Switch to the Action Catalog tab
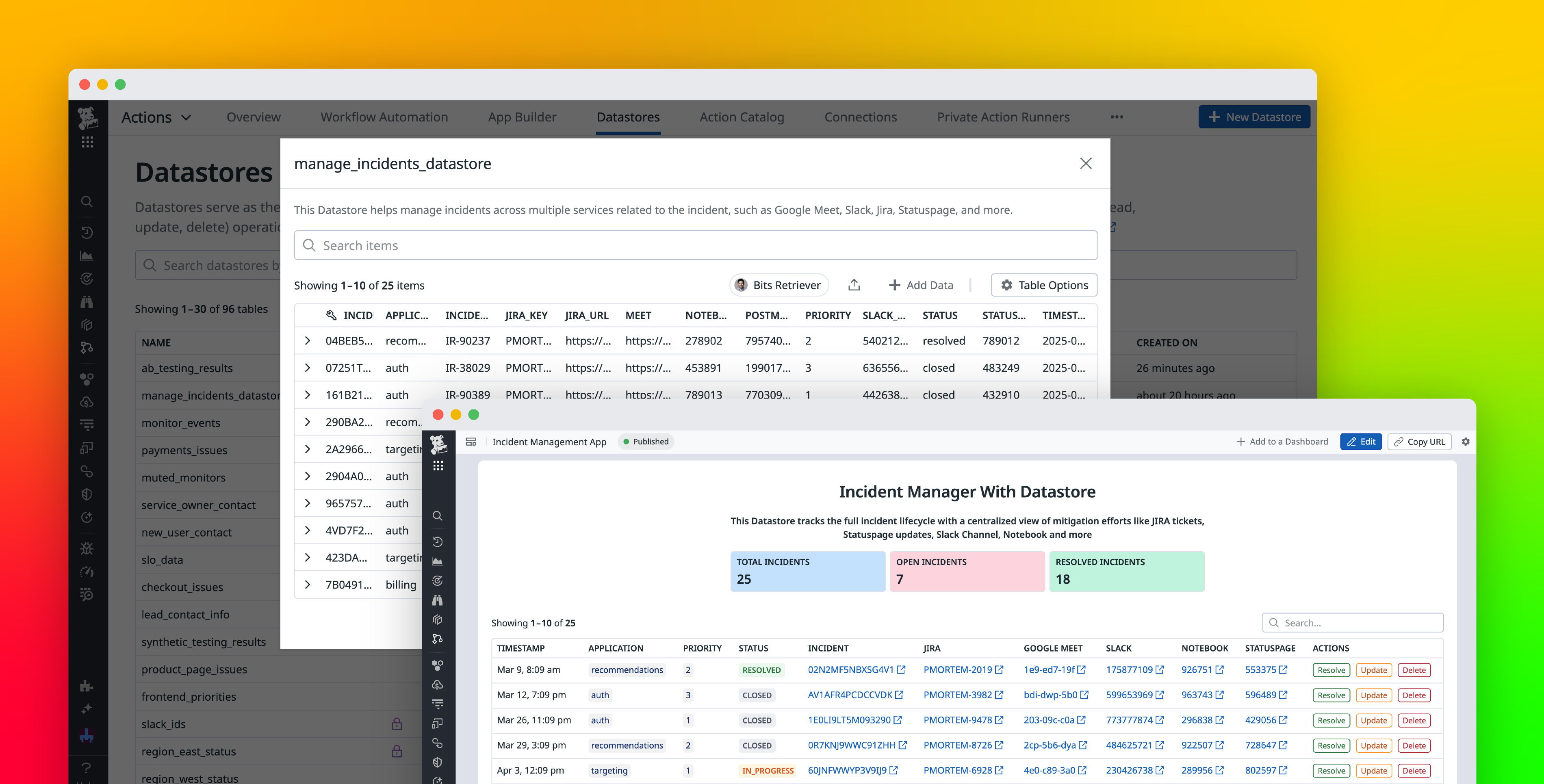The width and height of the screenshot is (1544, 784). coord(742,117)
